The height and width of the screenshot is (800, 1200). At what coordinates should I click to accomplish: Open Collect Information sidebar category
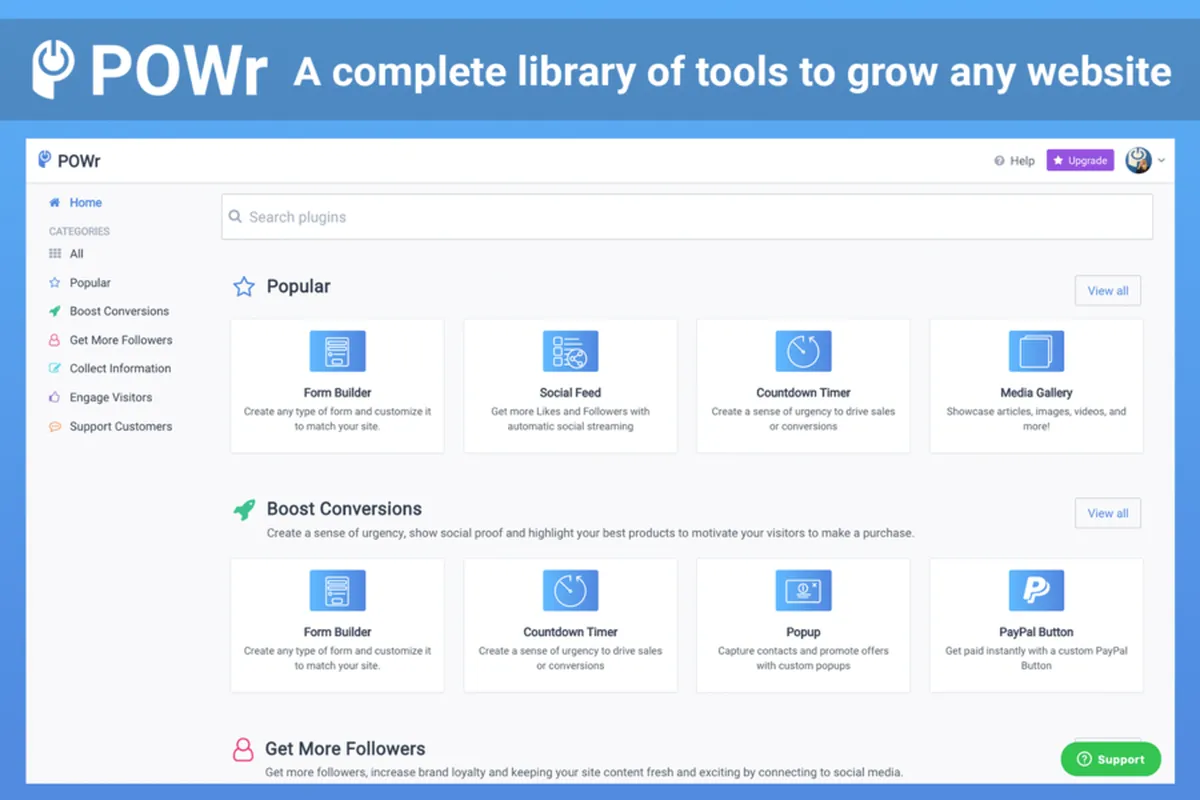click(120, 368)
